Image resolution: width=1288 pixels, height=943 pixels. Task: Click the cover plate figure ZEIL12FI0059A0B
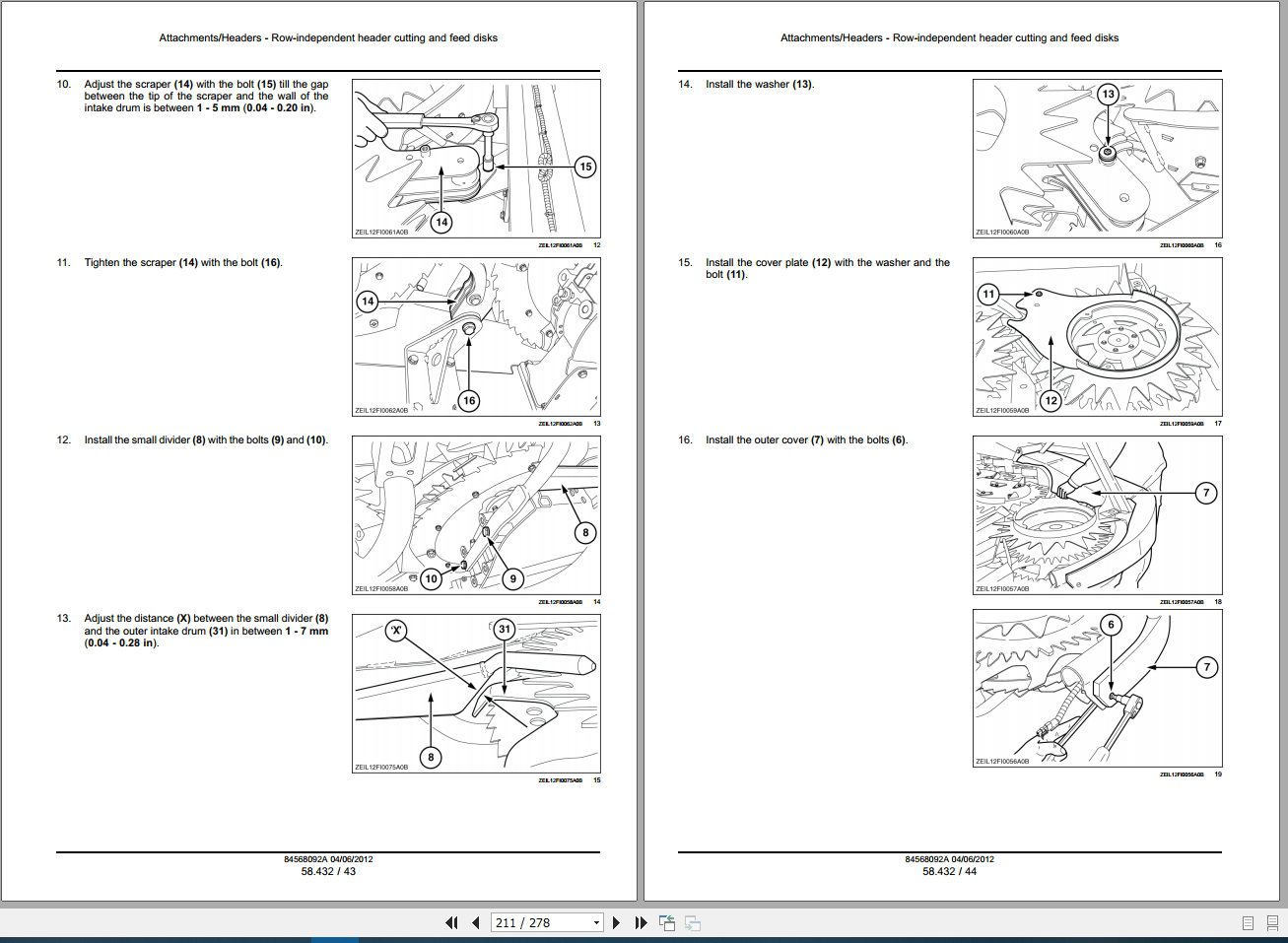1098,337
